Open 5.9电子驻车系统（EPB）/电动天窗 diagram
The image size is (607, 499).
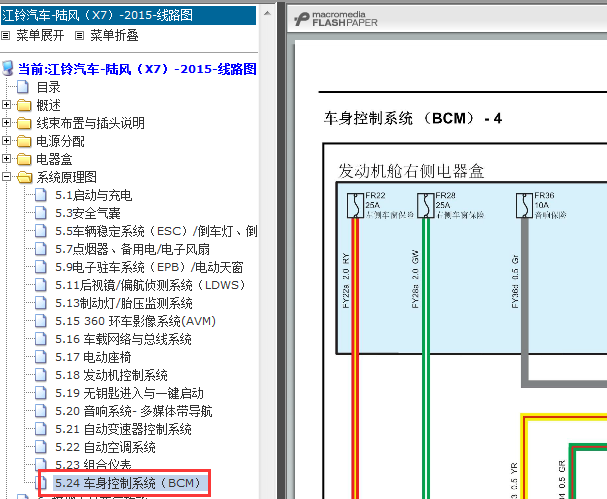coord(149,267)
